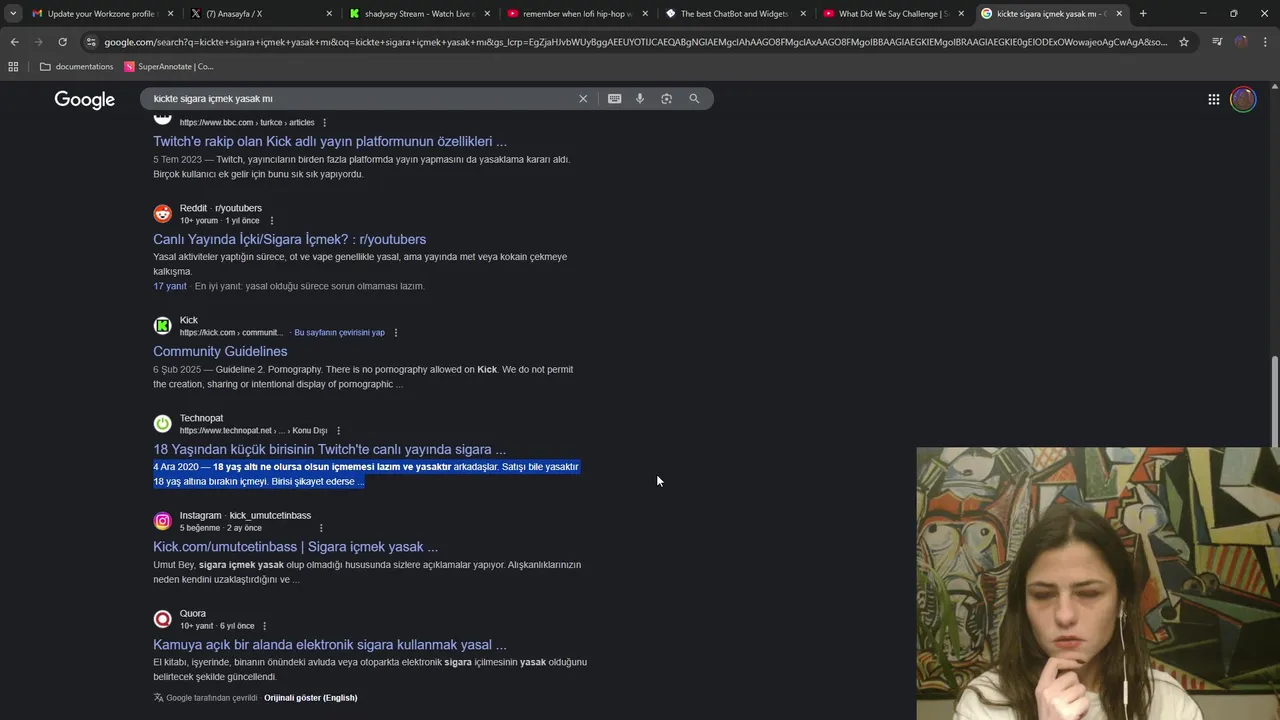Open the bookmarks bar apps grid
1280x720 pixels.
coord(13,66)
